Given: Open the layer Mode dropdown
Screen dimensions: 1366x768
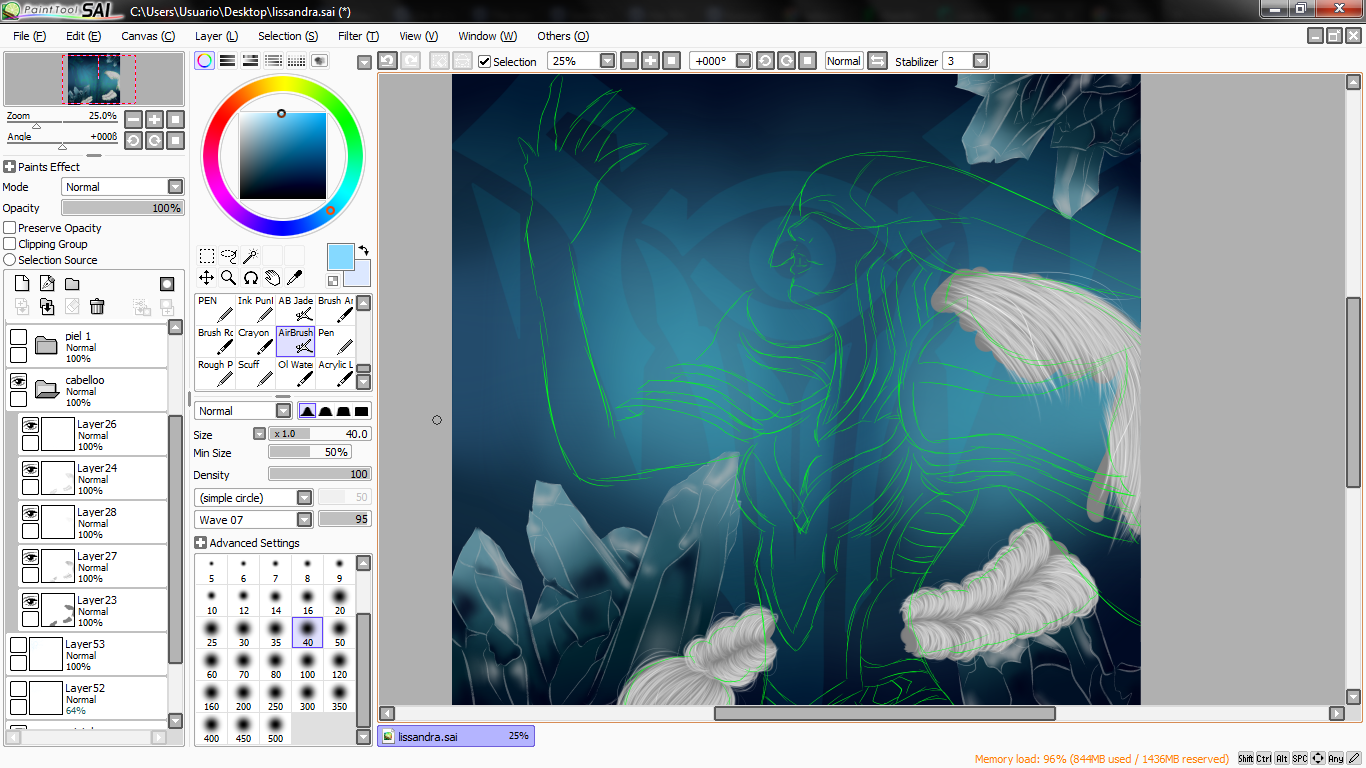Looking at the screenshot, I should click(123, 187).
